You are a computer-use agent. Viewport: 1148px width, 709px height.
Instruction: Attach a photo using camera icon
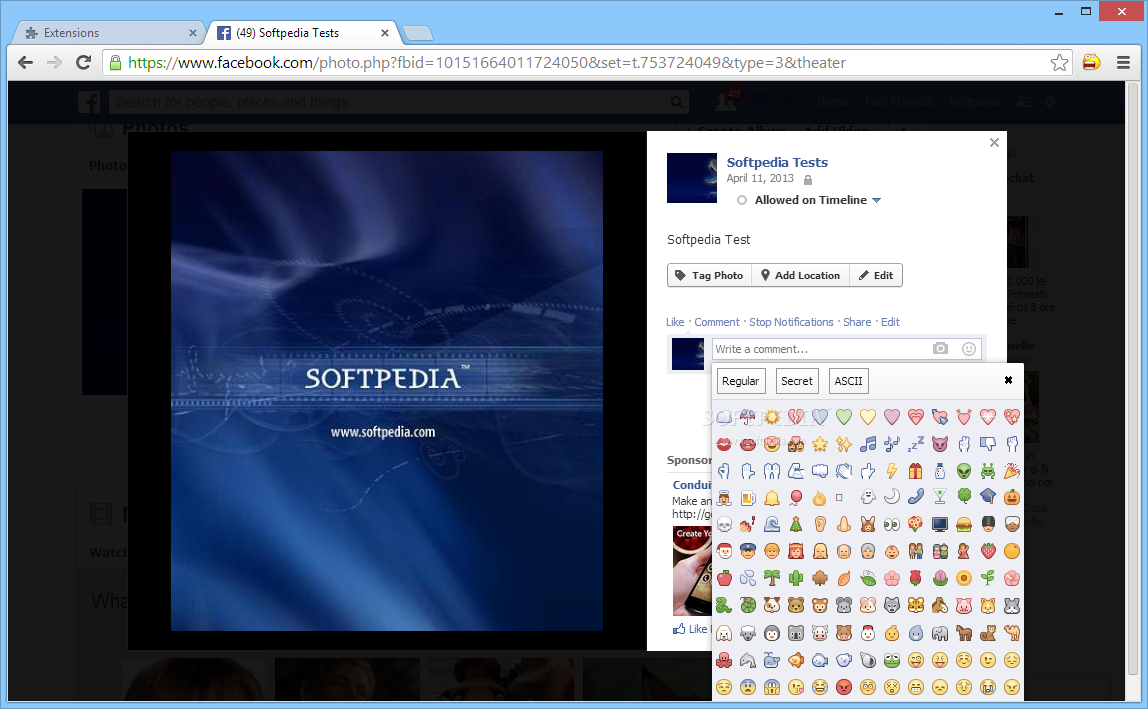pyautogui.click(x=940, y=349)
